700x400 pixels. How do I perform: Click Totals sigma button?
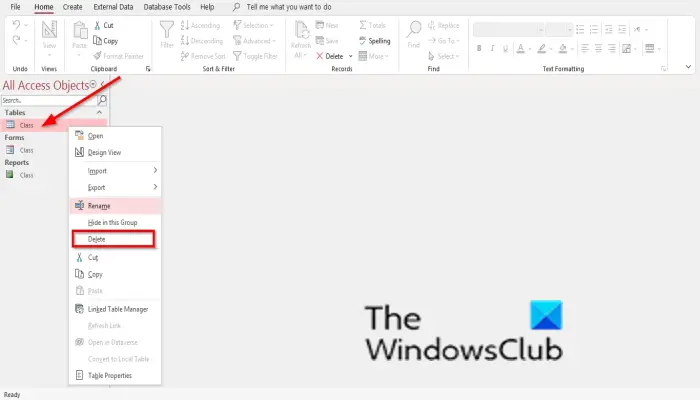[372, 25]
